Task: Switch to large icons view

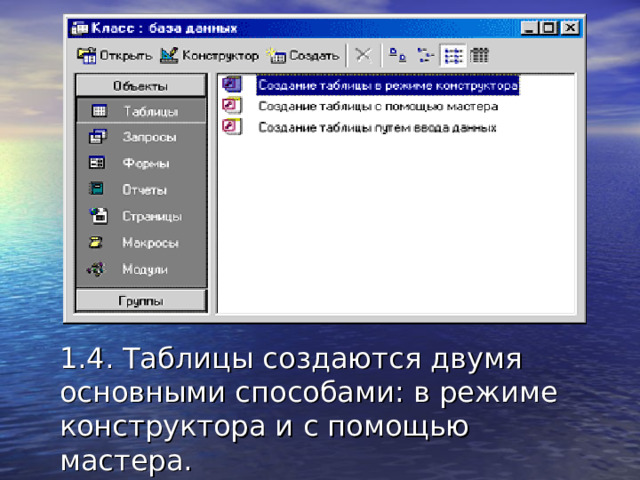Action: (397, 55)
